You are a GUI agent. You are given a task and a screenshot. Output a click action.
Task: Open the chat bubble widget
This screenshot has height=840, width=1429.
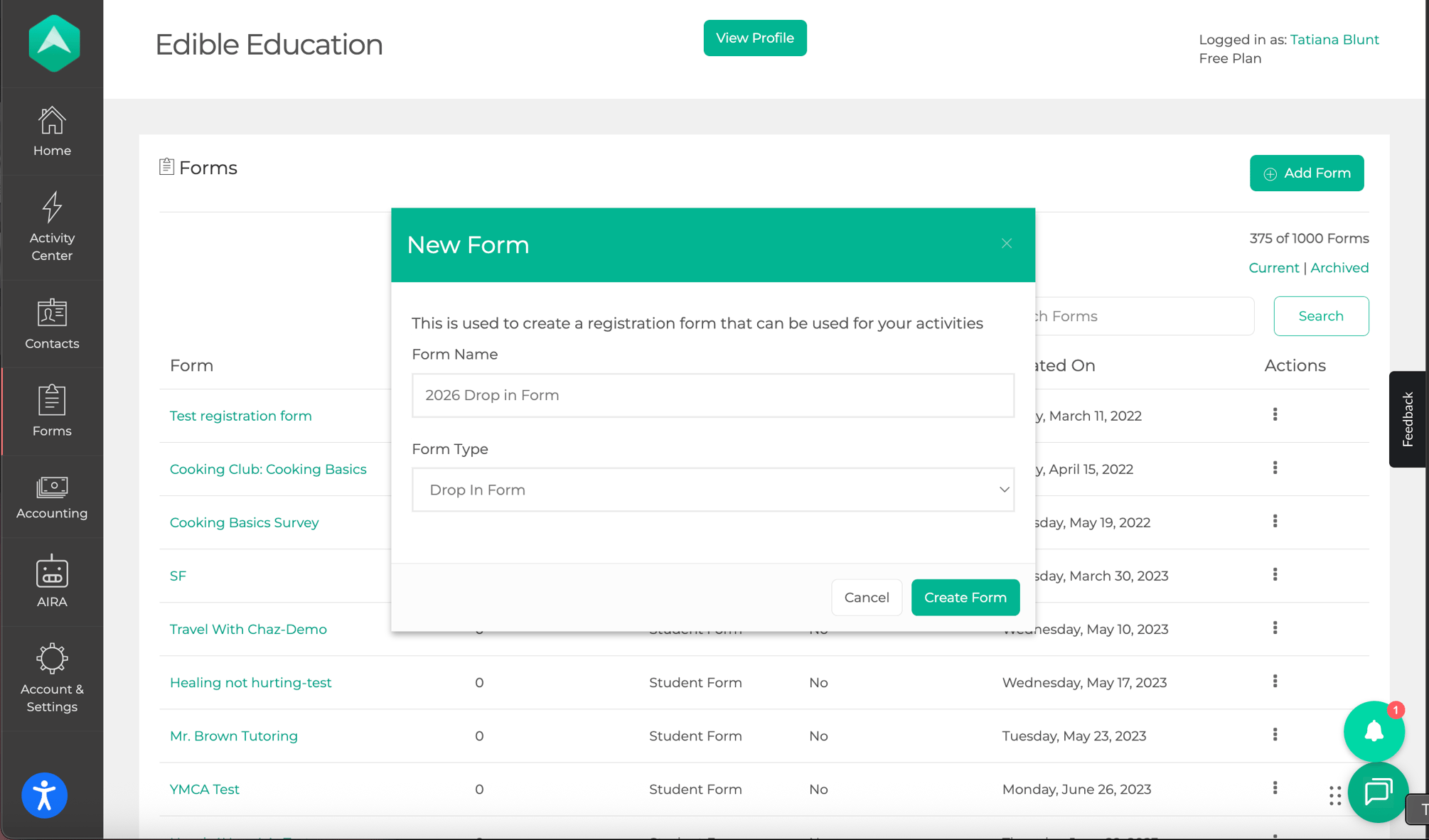1378,792
